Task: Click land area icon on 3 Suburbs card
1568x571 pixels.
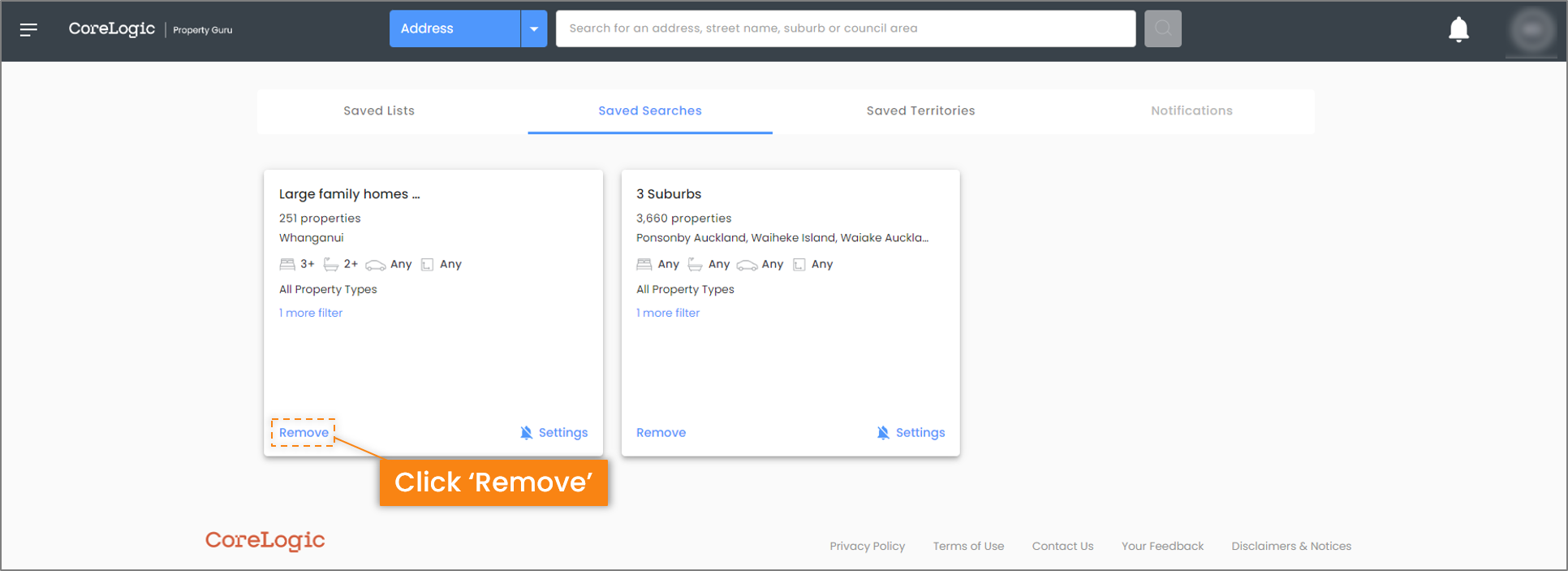Action: 799,264
